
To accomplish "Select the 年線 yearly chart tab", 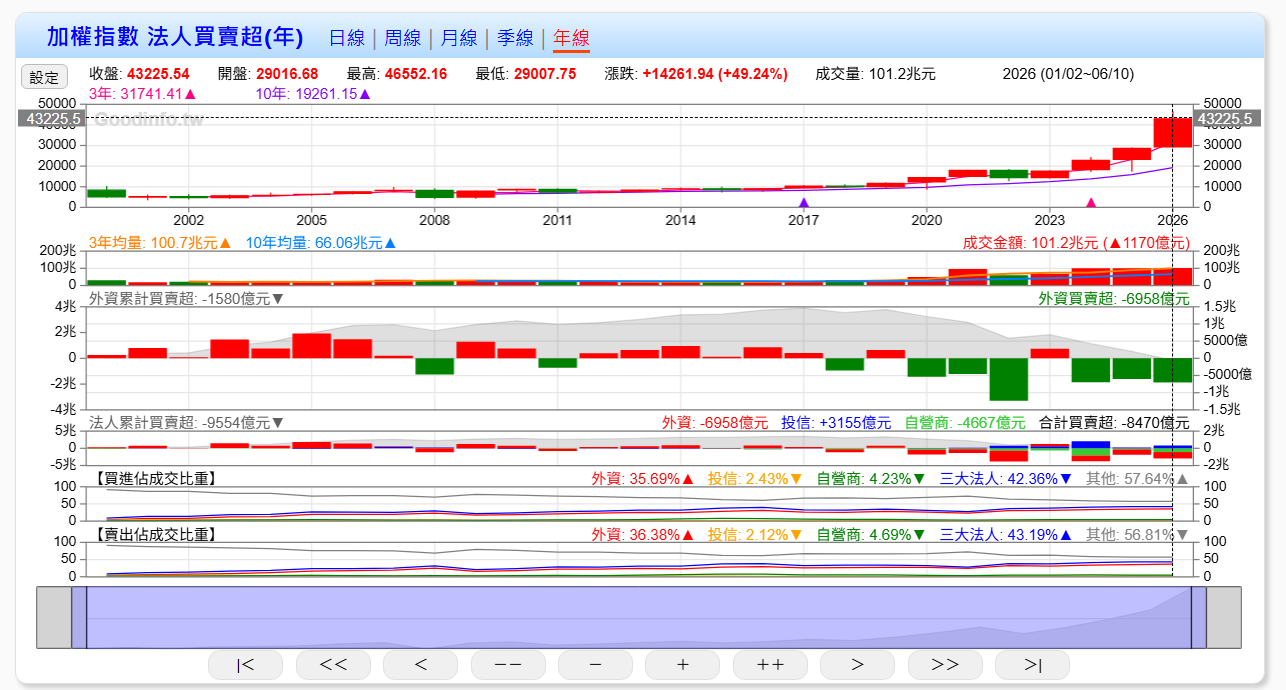I will coord(572,38).
